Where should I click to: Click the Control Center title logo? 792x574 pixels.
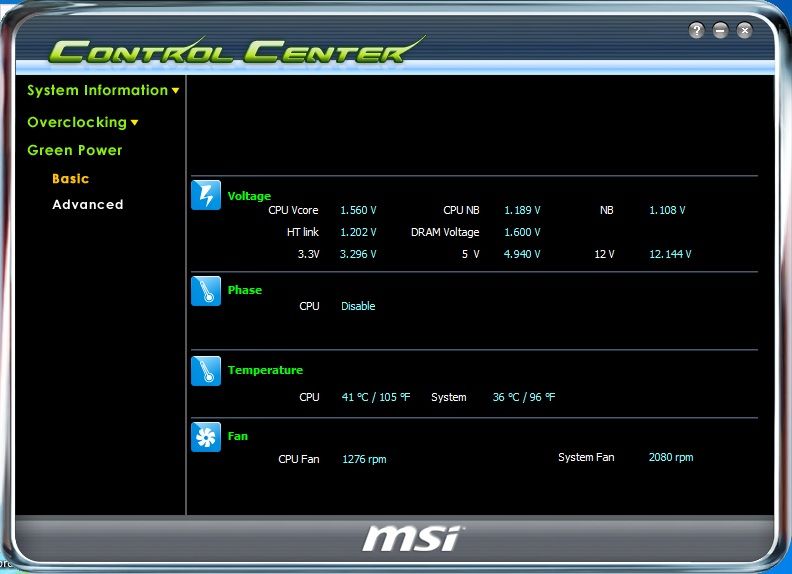(235, 51)
